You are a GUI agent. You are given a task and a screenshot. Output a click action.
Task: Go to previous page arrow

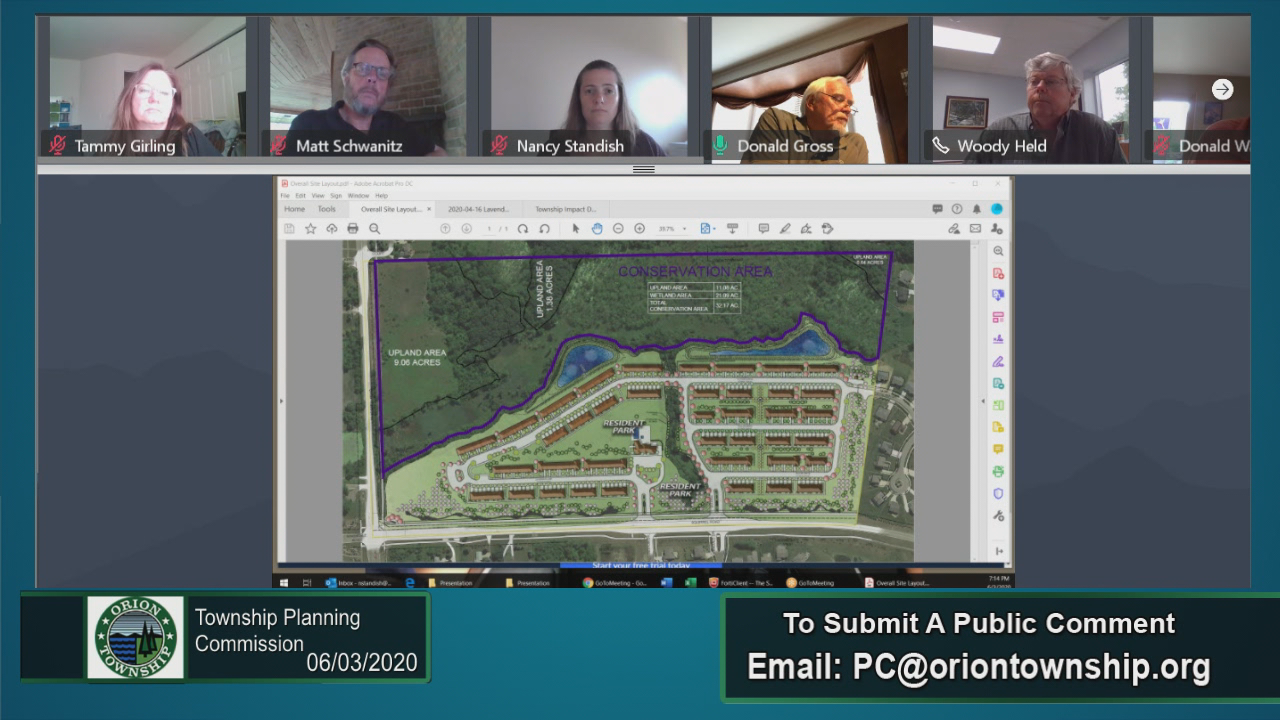tap(445, 229)
